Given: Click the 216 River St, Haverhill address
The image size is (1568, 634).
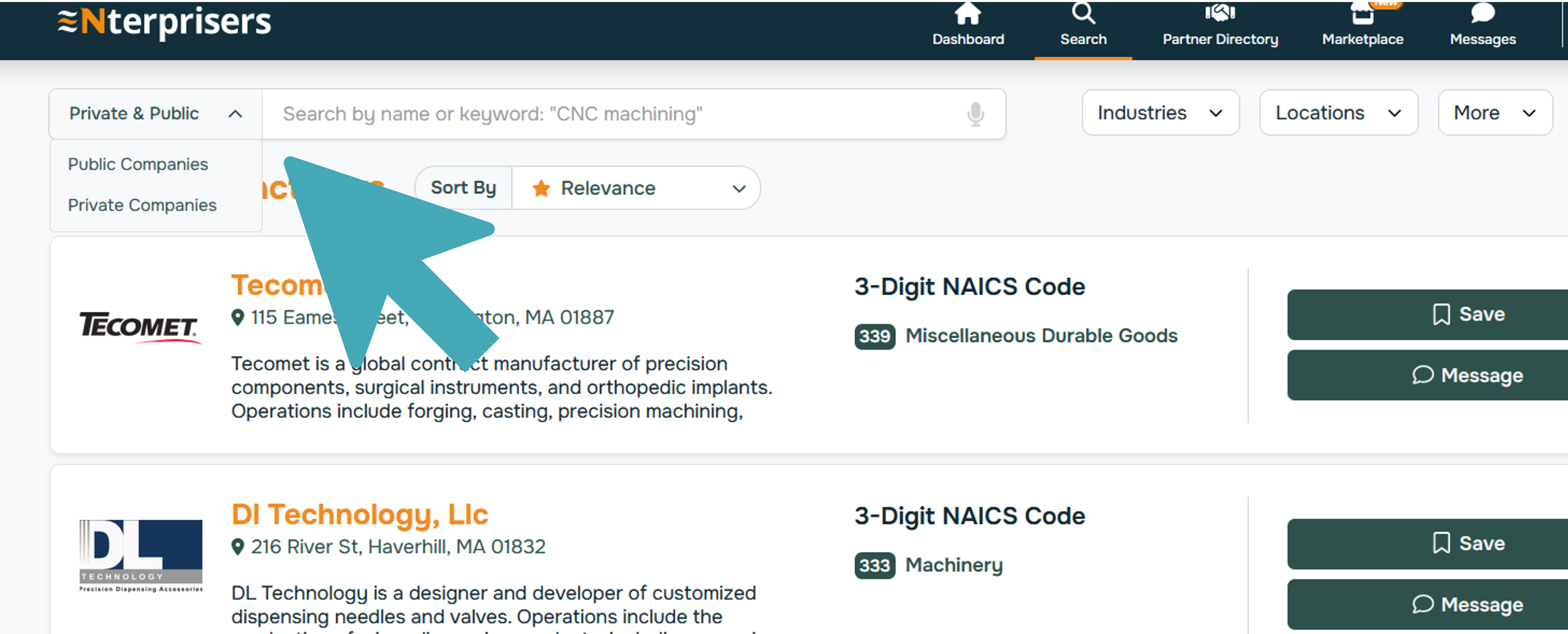Looking at the screenshot, I should click(x=398, y=547).
